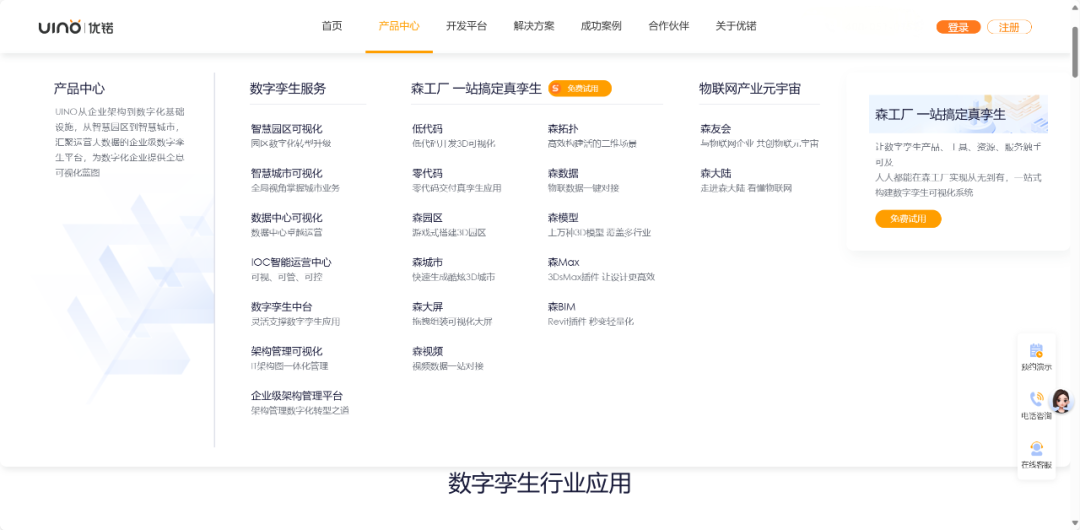Open the 开发平台 menu

click(466, 26)
